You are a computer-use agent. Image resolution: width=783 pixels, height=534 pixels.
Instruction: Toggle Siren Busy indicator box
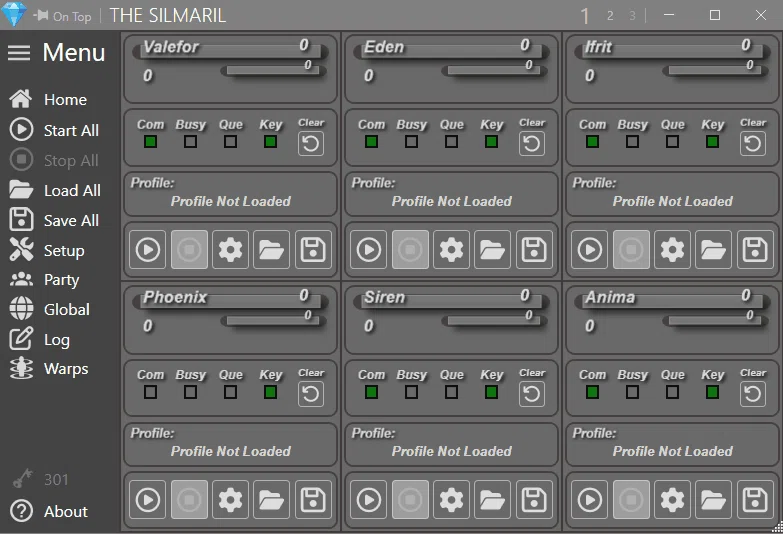[411, 392]
